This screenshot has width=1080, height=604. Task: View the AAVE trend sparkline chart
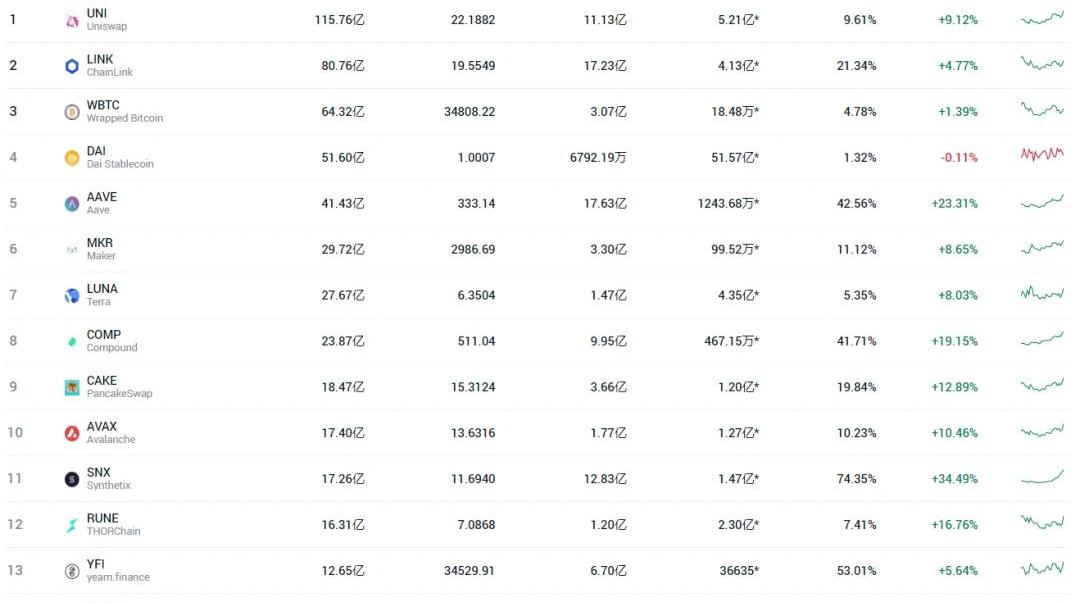click(x=1042, y=202)
